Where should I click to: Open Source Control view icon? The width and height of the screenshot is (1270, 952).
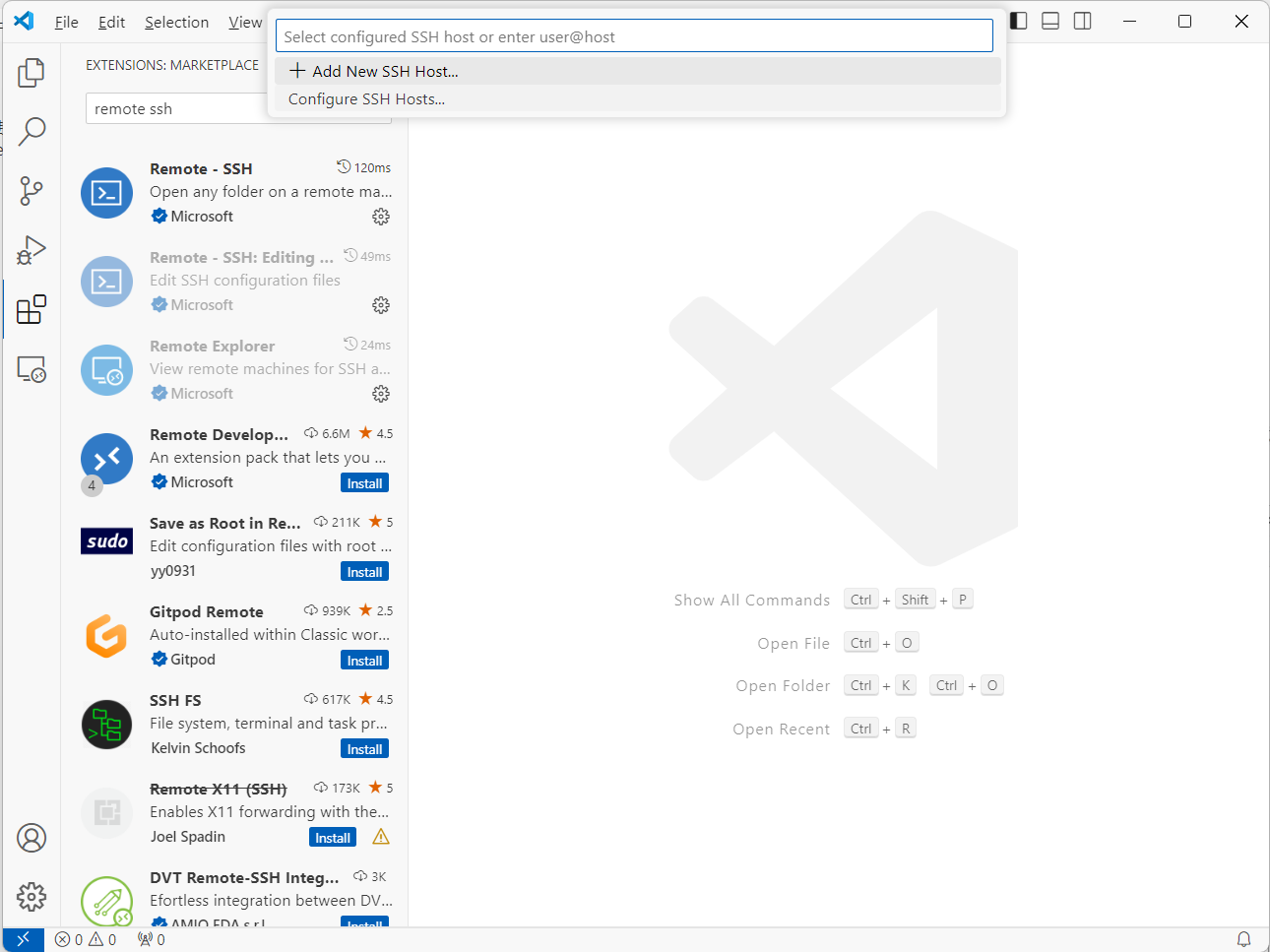[x=32, y=191]
